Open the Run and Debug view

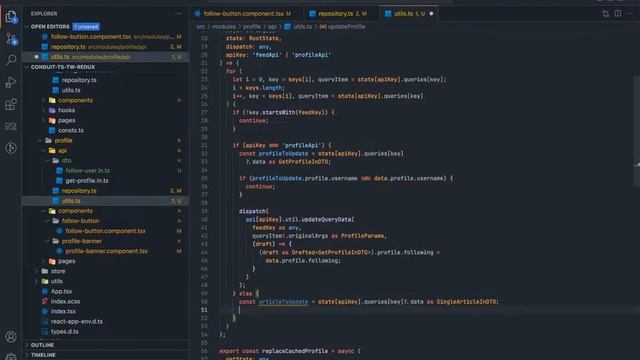pos(11,82)
